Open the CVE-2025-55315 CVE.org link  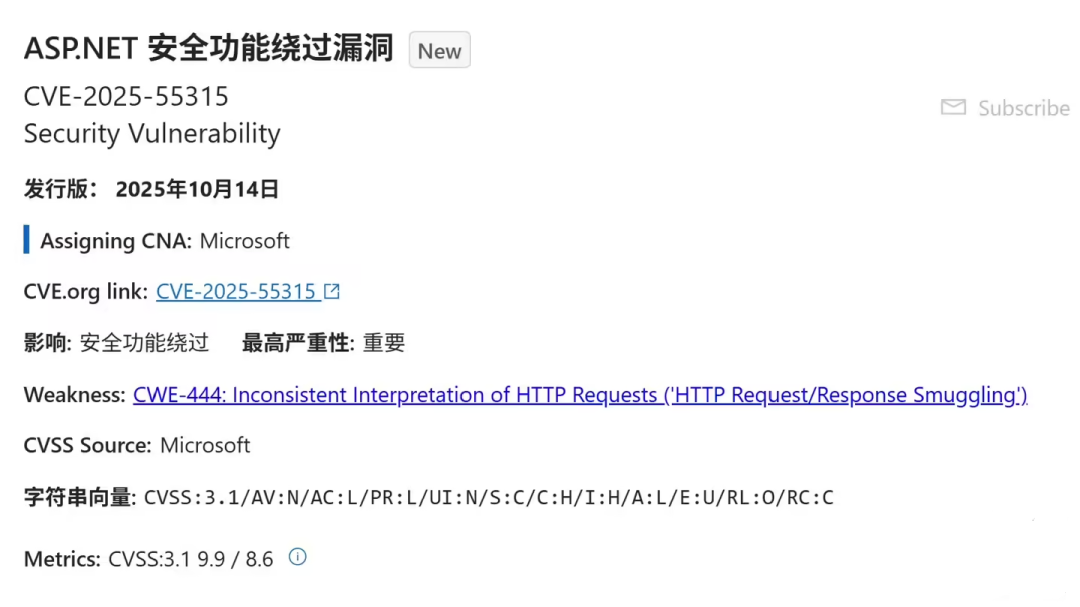tap(236, 291)
